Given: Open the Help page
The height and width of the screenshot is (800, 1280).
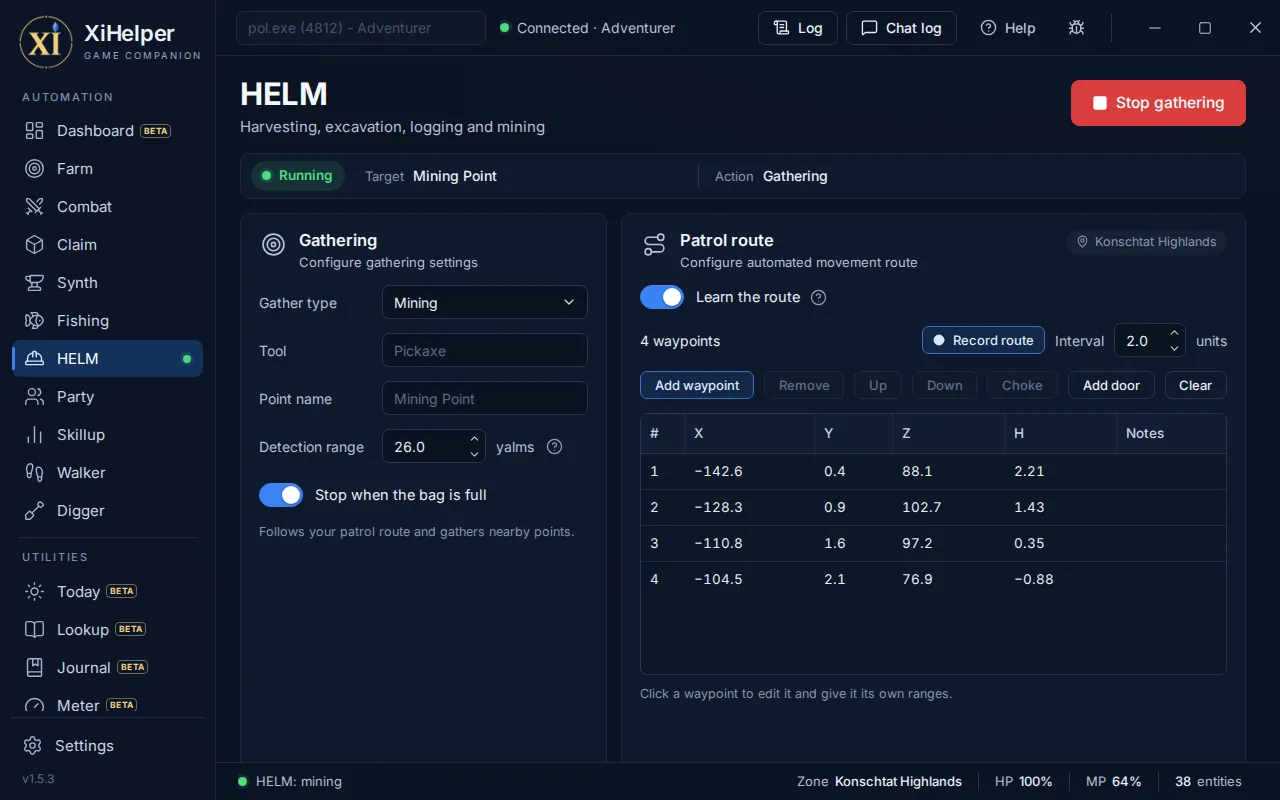Looking at the screenshot, I should click(1008, 28).
